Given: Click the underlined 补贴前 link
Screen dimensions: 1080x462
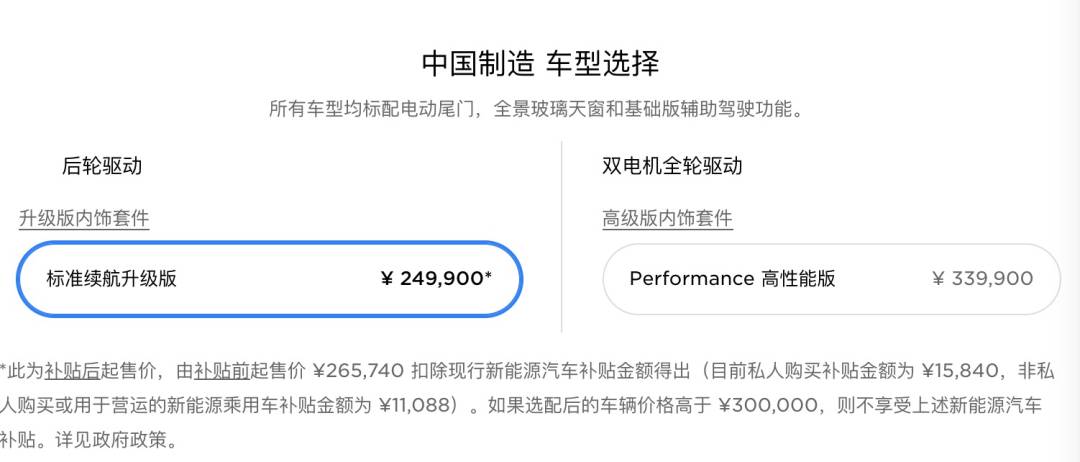Looking at the screenshot, I should tap(221, 372).
